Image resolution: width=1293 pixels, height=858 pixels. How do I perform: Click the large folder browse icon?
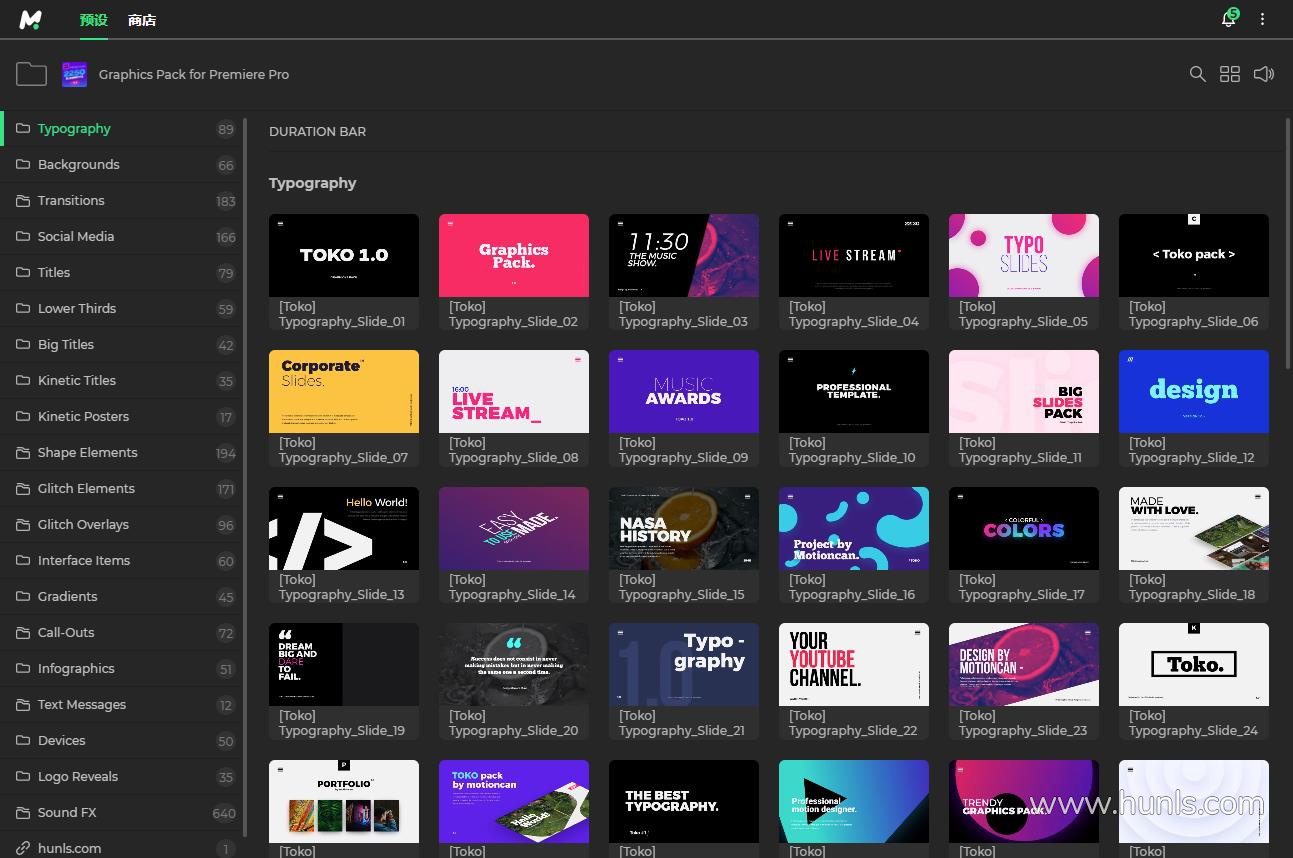[x=31, y=74]
